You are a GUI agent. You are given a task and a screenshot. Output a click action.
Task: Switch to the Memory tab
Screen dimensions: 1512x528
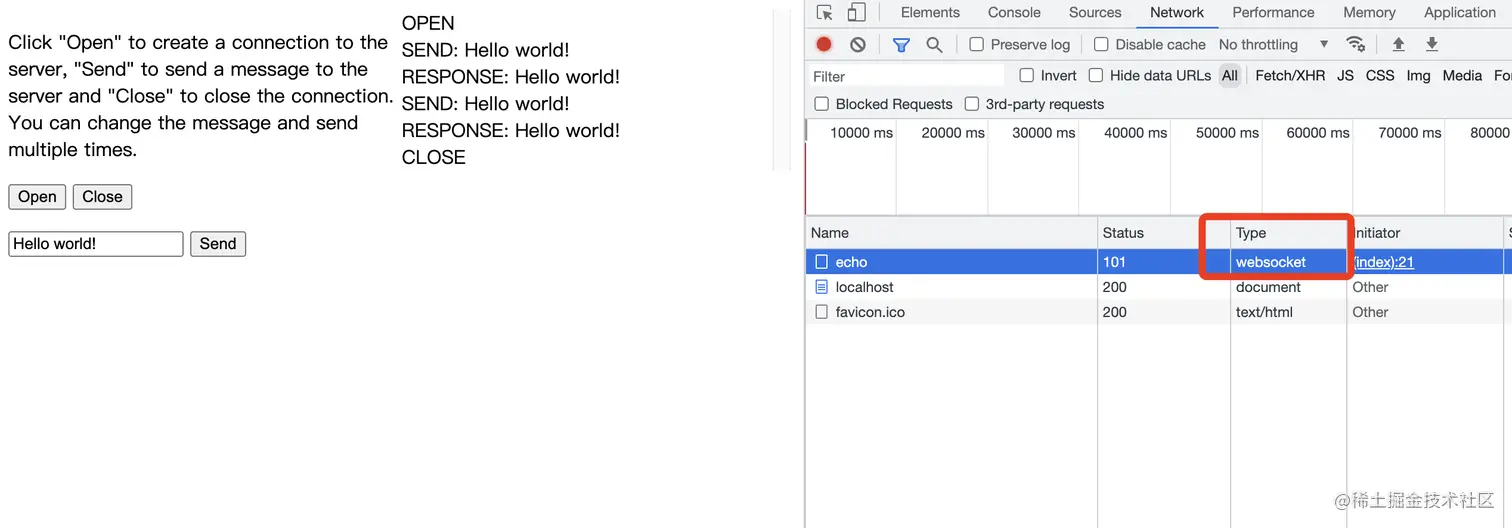pyautogui.click(x=1369, y=13)
